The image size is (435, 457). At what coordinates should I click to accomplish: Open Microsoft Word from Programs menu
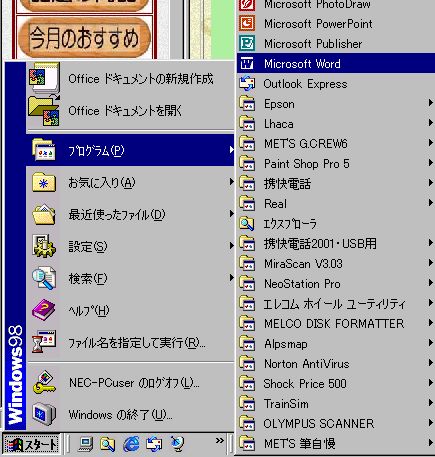coord(336,63)
